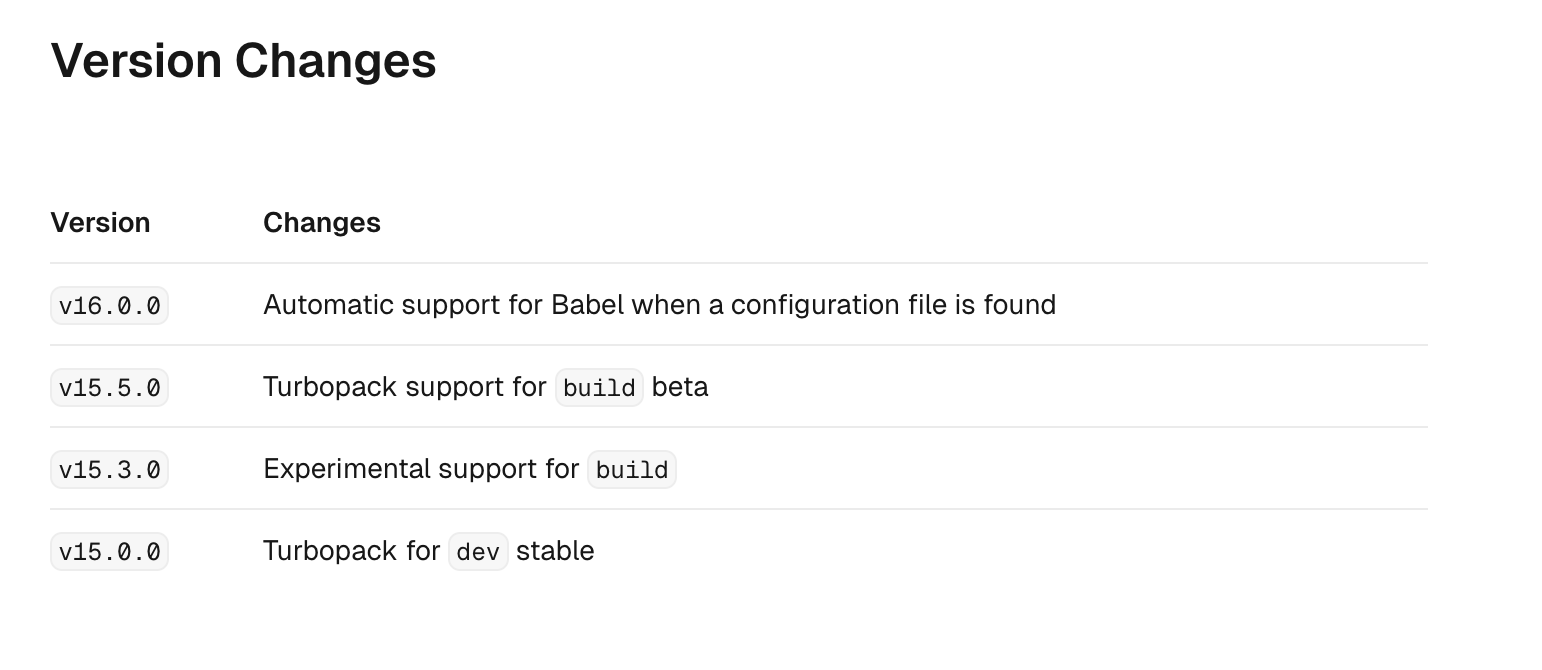Click the Changes column header in the table
This screenshot has height=670, width=1542.
tap(321, 222)
